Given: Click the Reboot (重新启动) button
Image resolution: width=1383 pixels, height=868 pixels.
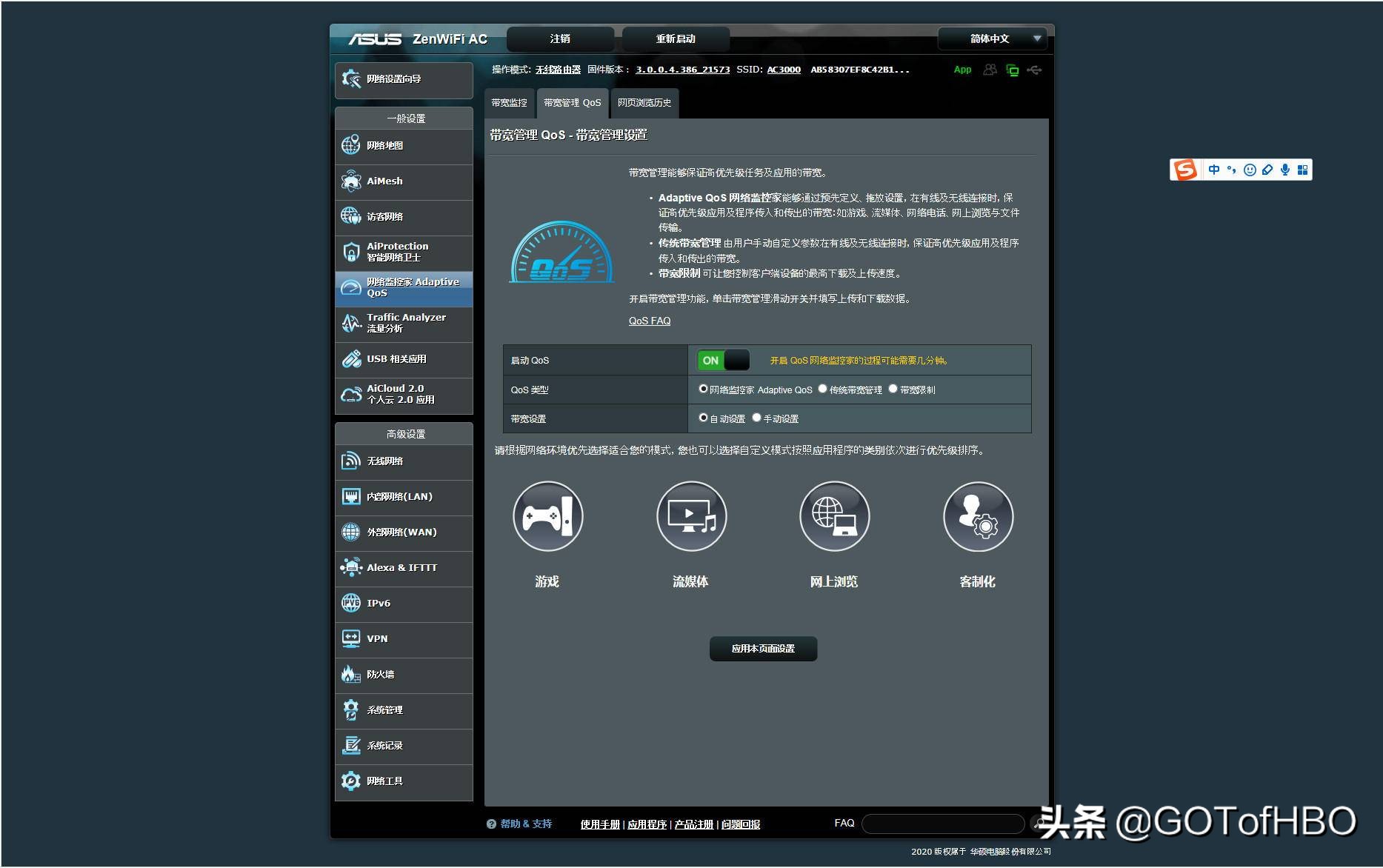Looking at the screenshot, I should click(x=676, y=39).
